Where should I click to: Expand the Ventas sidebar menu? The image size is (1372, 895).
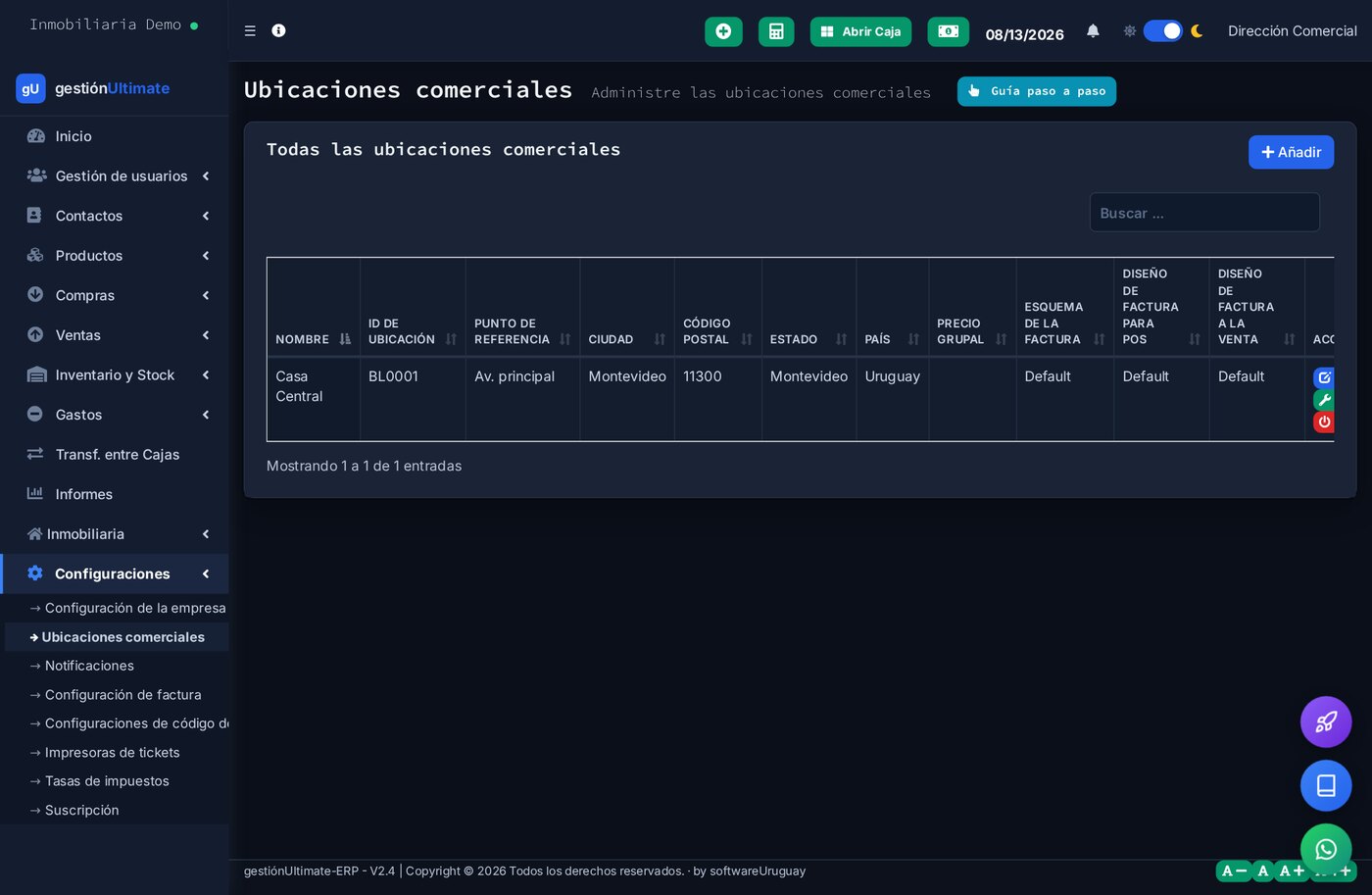[117, 335]
